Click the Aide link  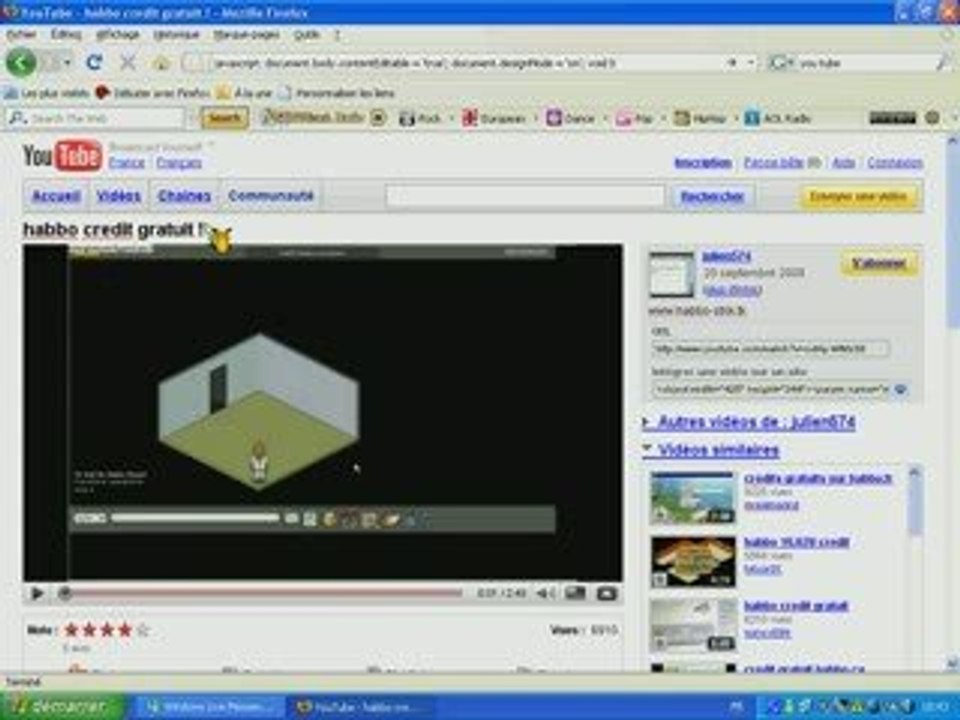pyautogui.click(x=843, y=163)
